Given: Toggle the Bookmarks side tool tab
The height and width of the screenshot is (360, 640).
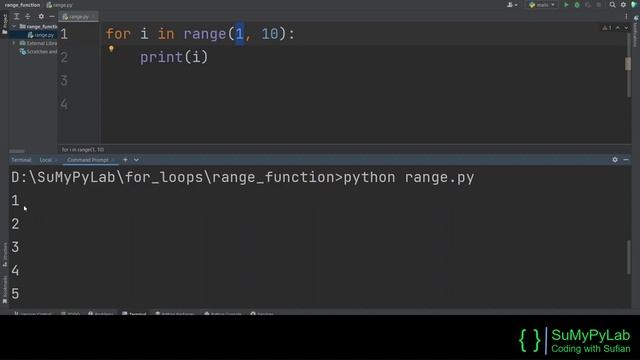Looking at the screenshot, I should pyautogui.click(x=4, y=289).
